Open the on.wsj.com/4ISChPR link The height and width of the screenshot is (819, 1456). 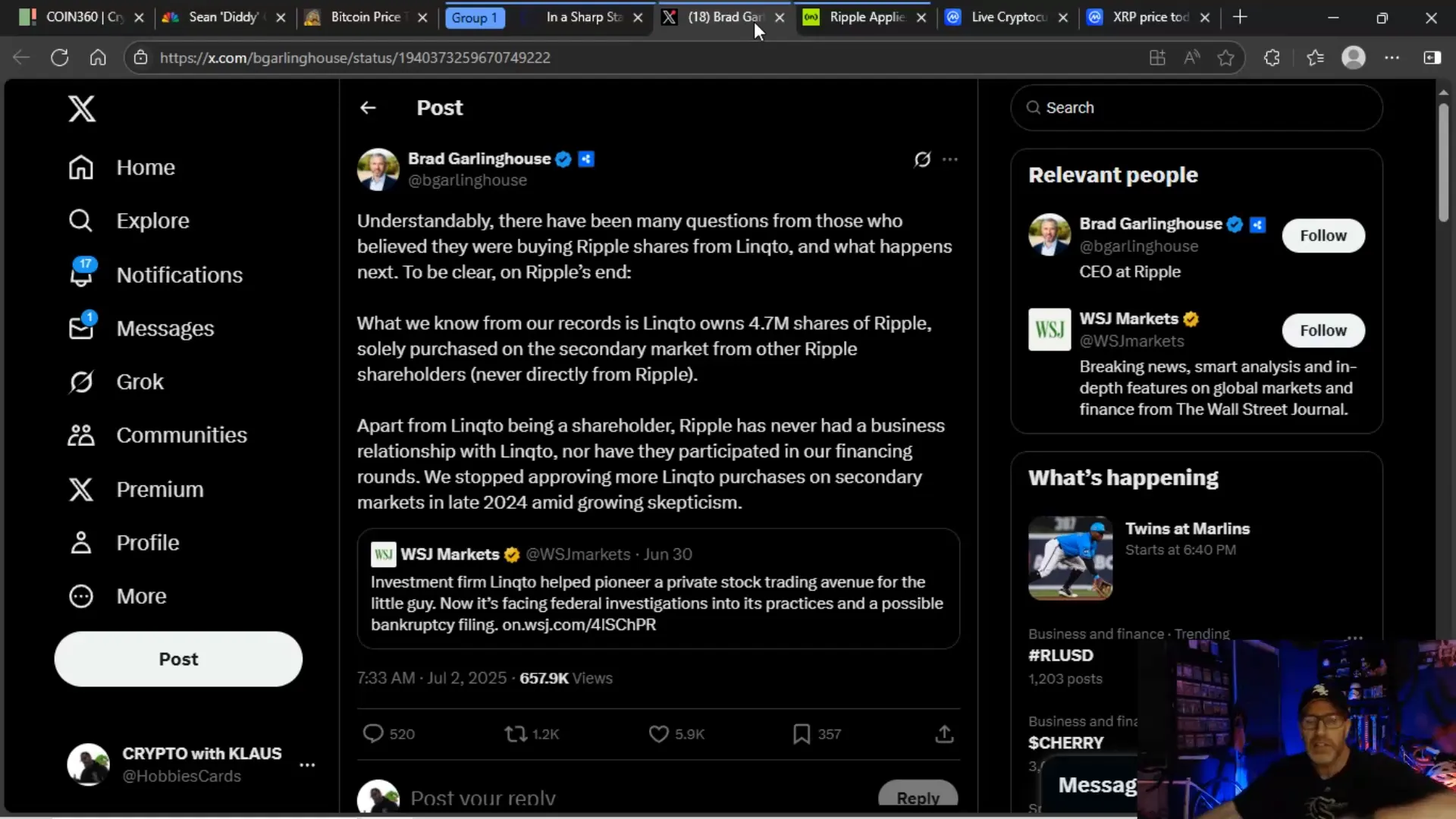click(579, 624)
